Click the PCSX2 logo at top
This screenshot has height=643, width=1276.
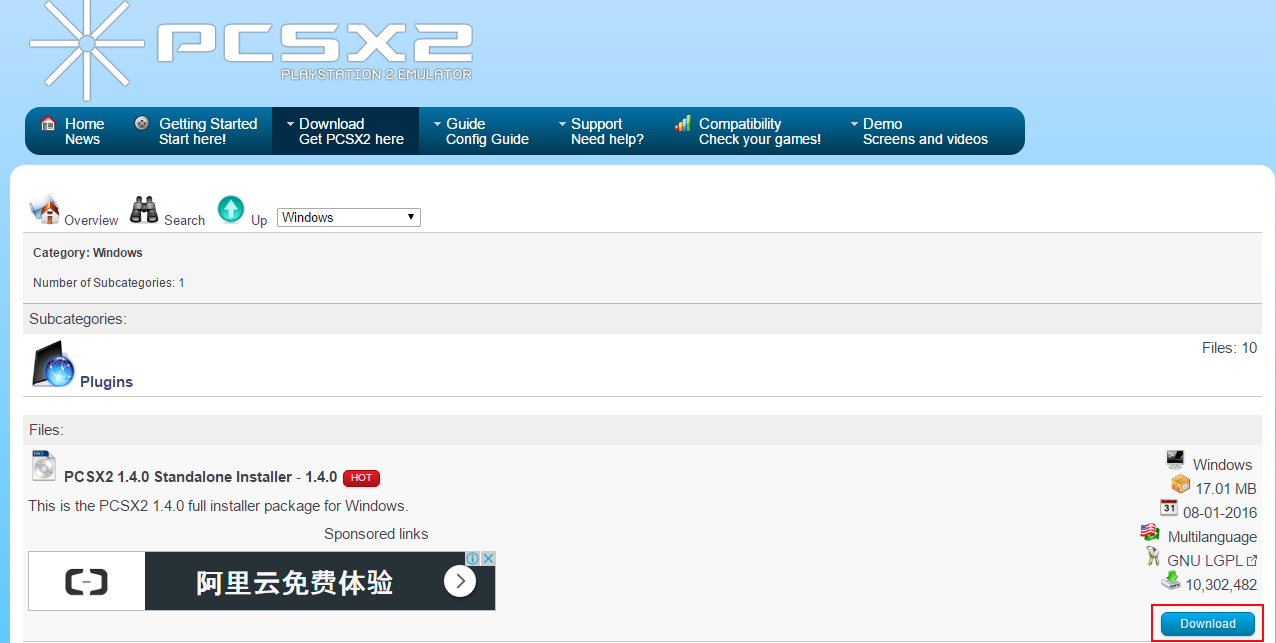point(250,48)
